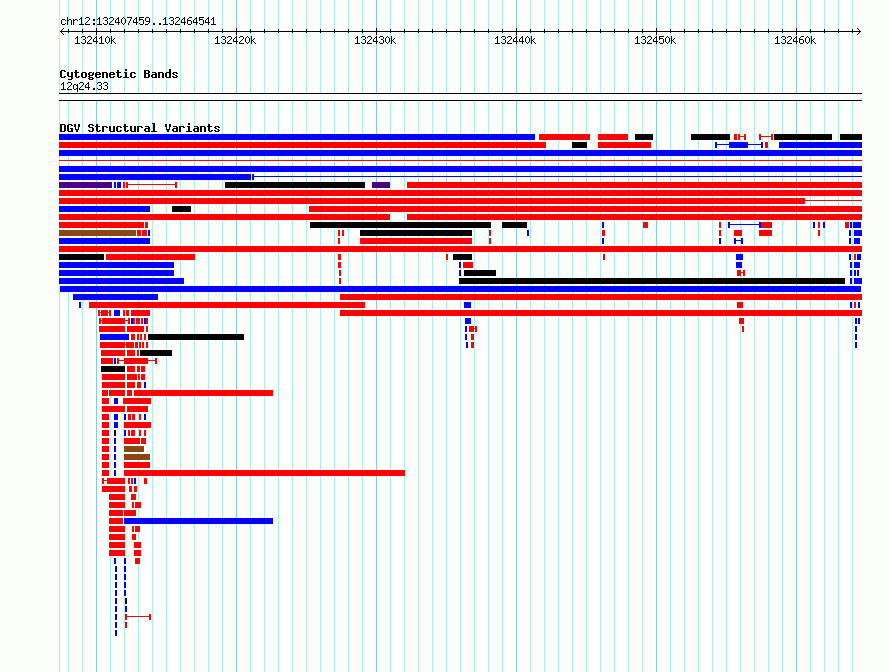Screen dimensions: 890x672
Task: Click the left arrowhead of the coordinate ruler
Action: (62, 31)
